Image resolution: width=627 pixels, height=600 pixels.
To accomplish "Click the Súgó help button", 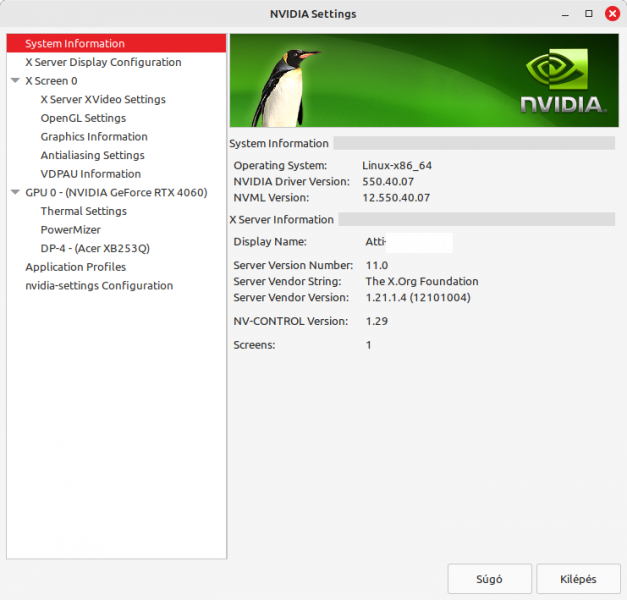I will [489, 579].
